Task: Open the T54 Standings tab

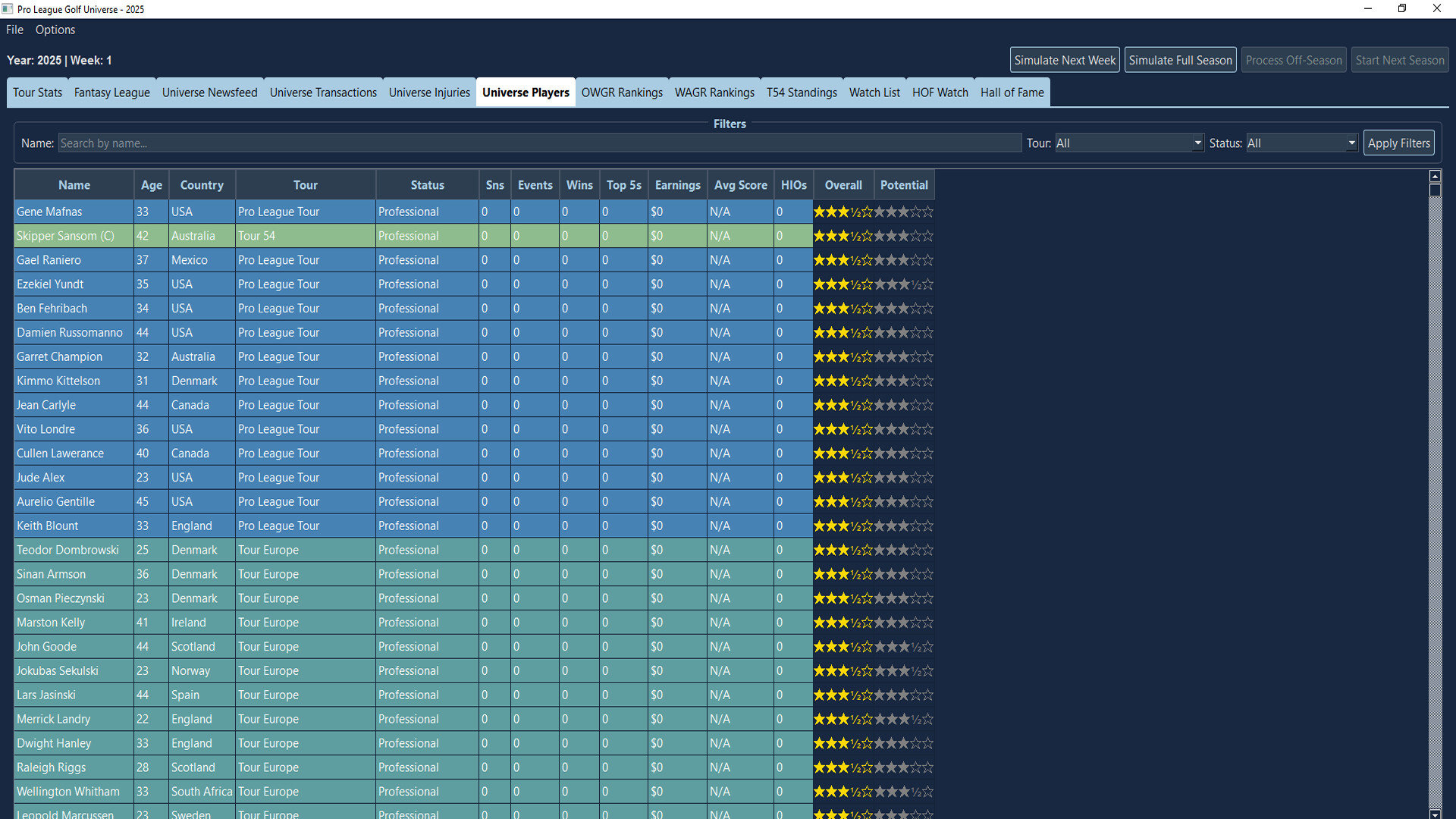Action: [802, 92]
